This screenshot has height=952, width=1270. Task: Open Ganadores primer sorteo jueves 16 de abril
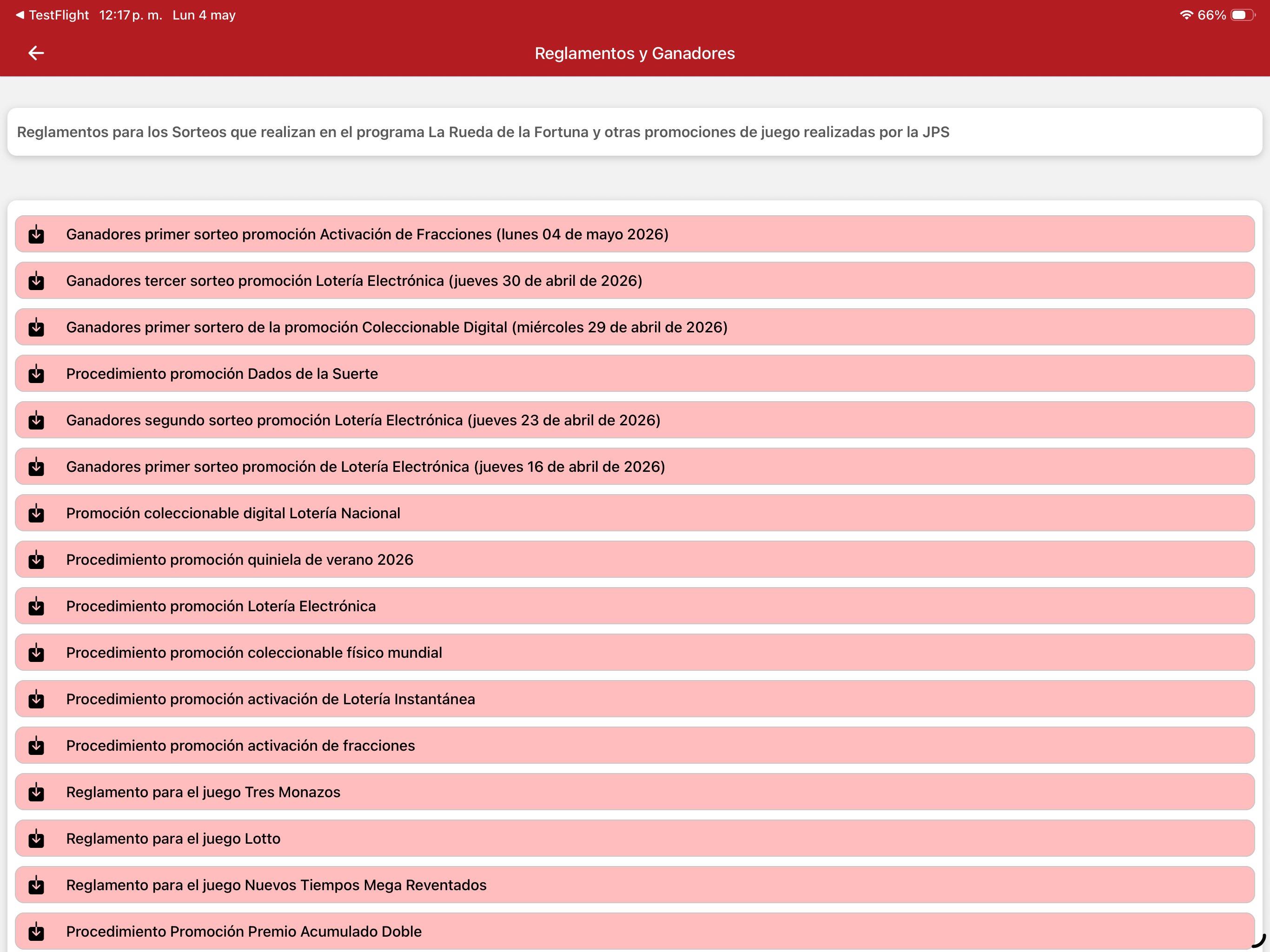coord(635,467)
